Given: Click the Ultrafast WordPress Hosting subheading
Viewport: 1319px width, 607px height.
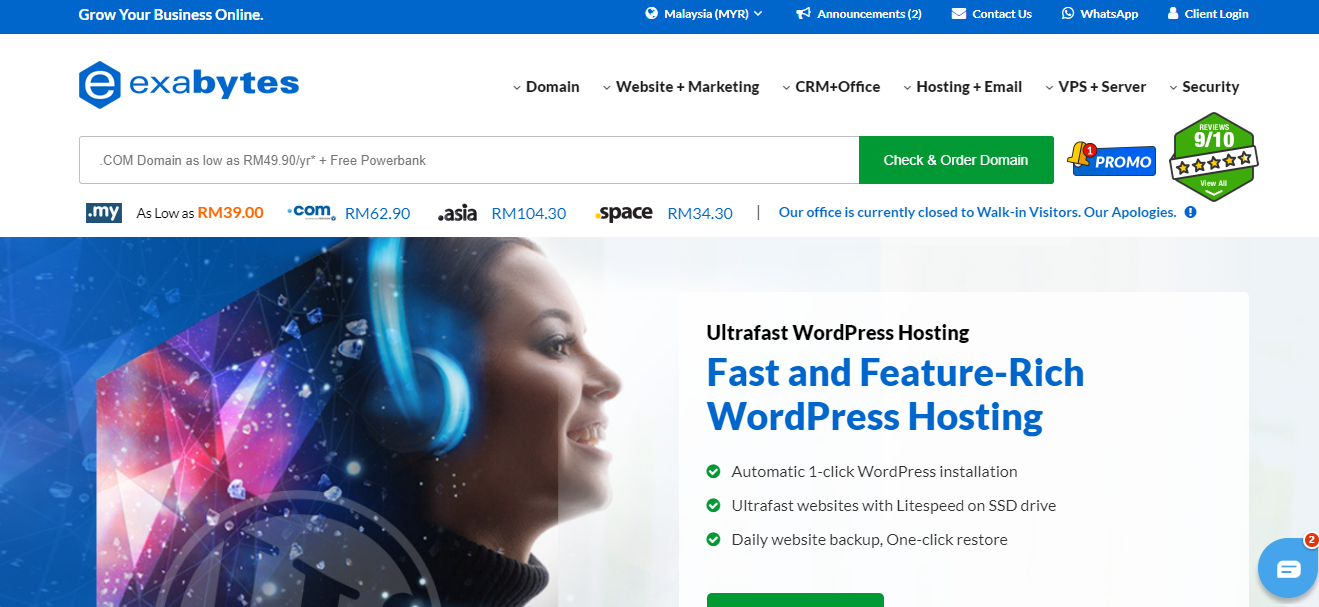Looking at the screenshot, I should pos(838,332).
